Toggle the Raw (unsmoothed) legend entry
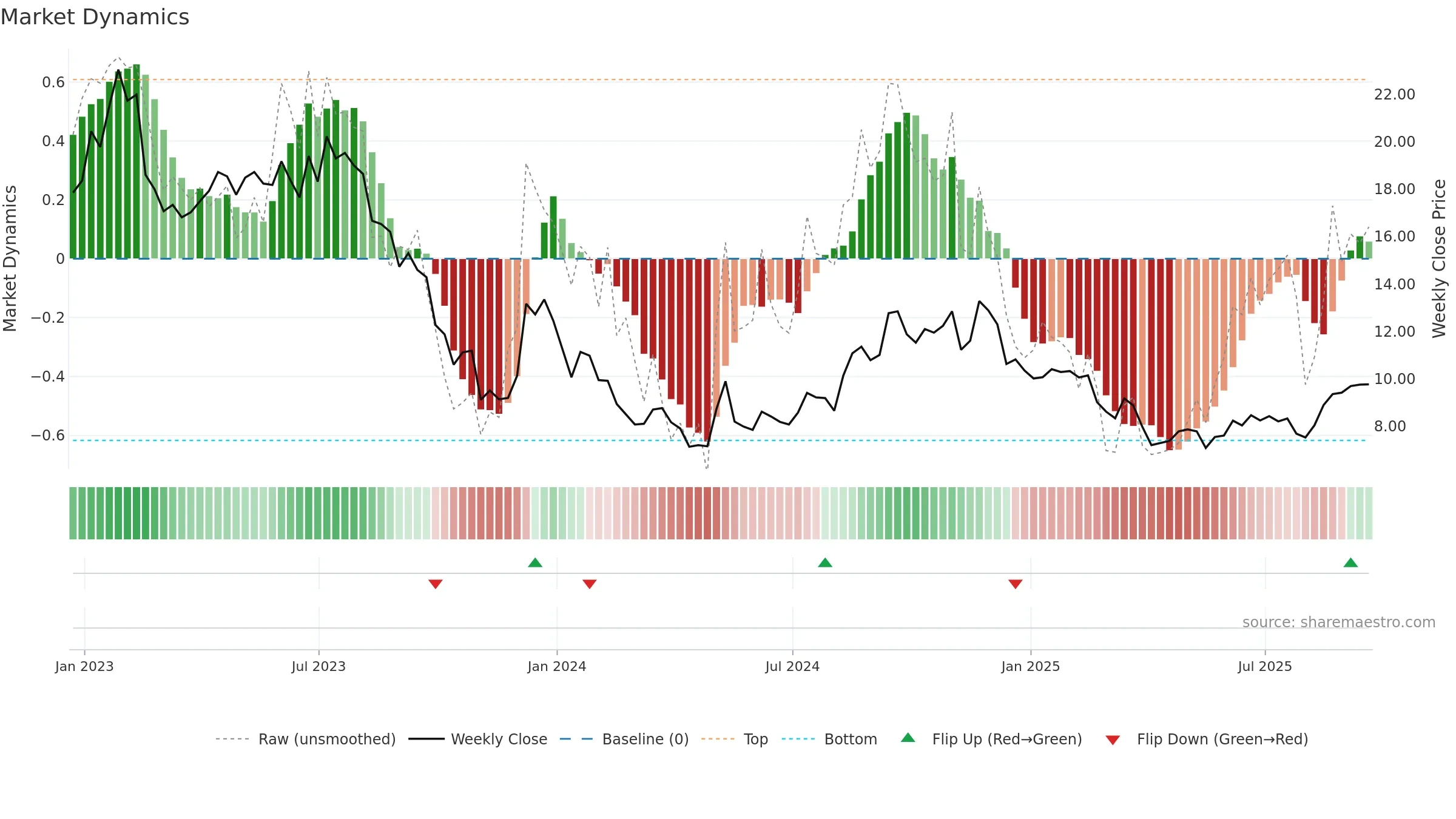Image resolution: width=1456 pixels, height=819 pixels. tap(306, 739)
